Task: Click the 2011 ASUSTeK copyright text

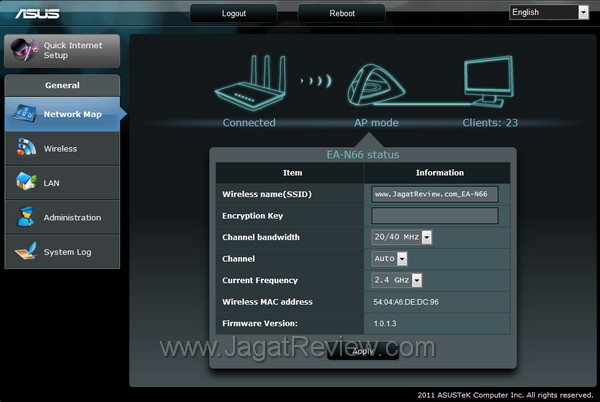Action: [505, 395]
